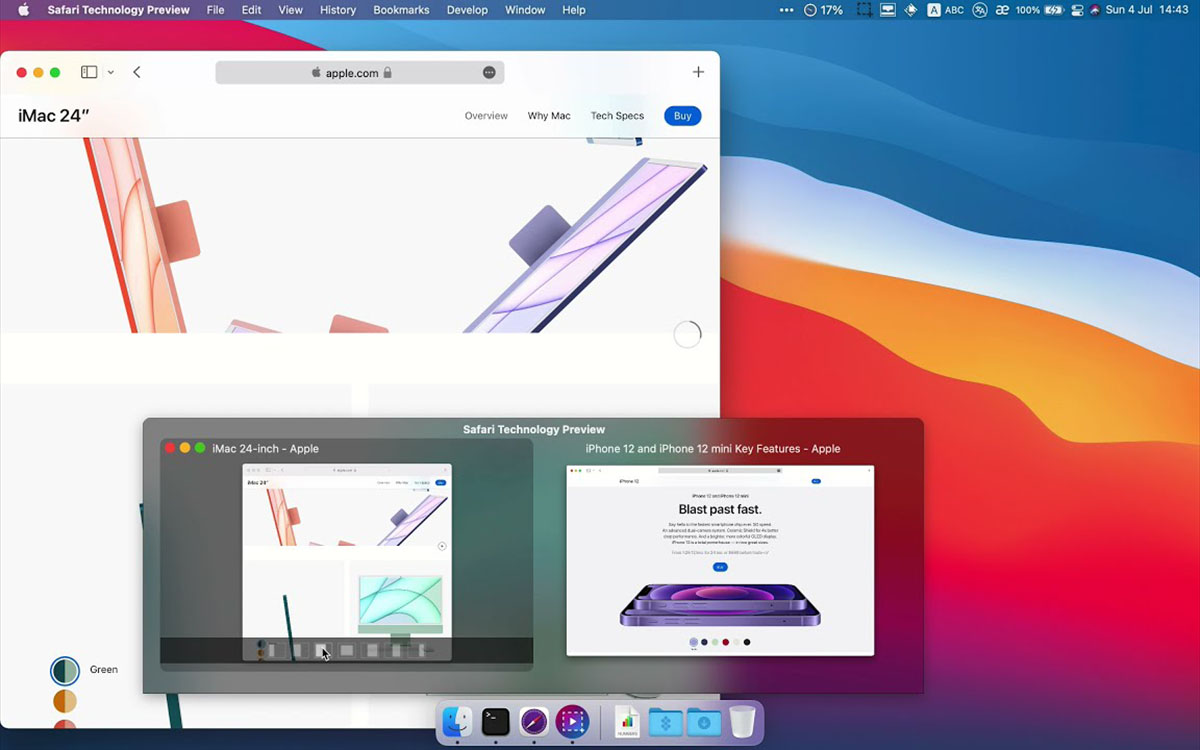The width and height of the screenshot is (1200, 750).
Task: Expand the sidebar tab group chevron
Action: (110, 72)
